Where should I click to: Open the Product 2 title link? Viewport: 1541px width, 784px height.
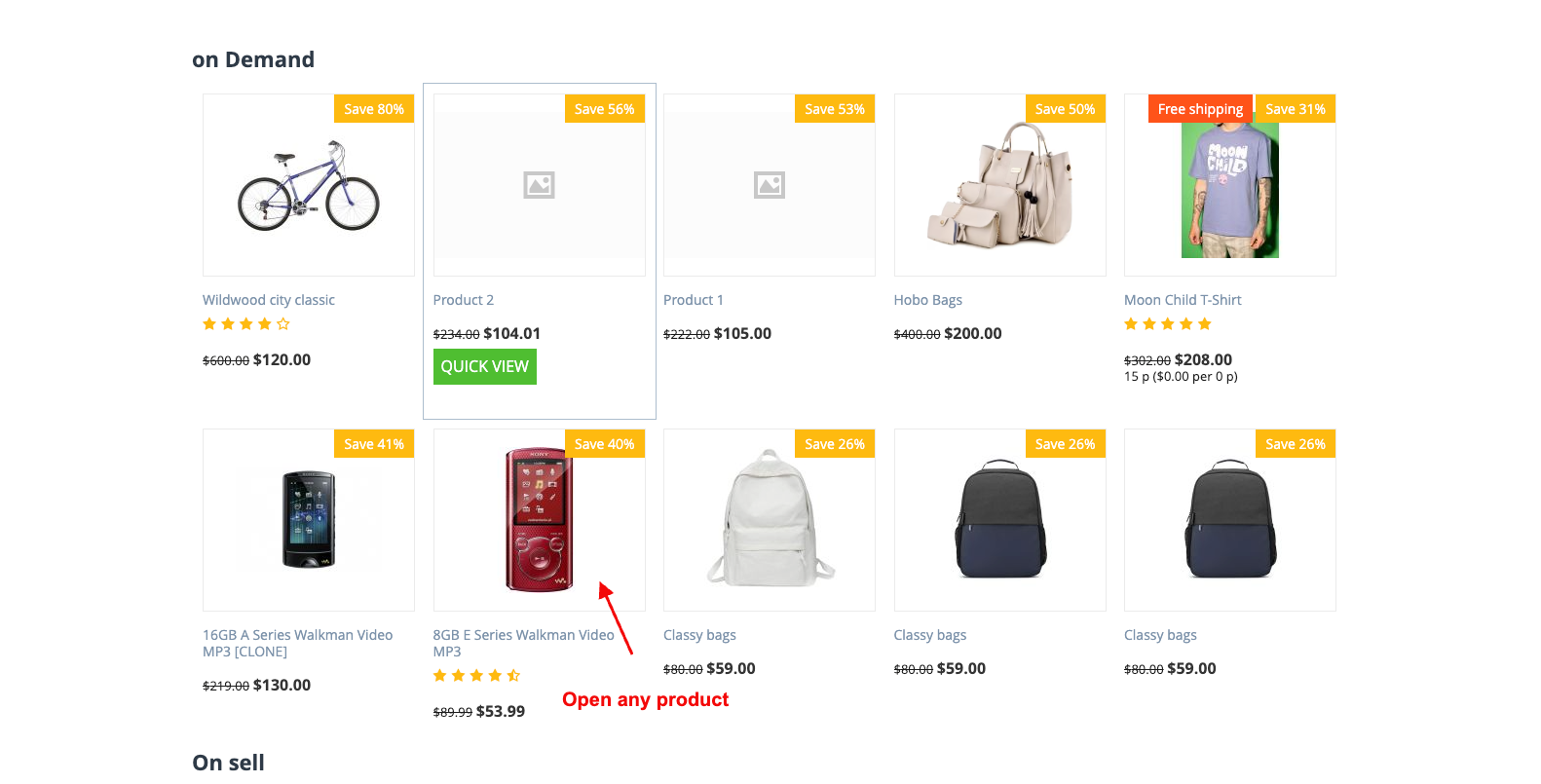(x=464, y=300)
